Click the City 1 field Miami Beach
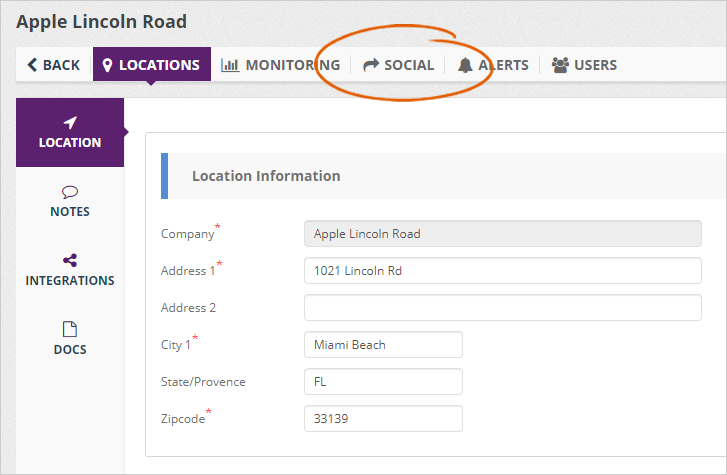 pos(383,345)
